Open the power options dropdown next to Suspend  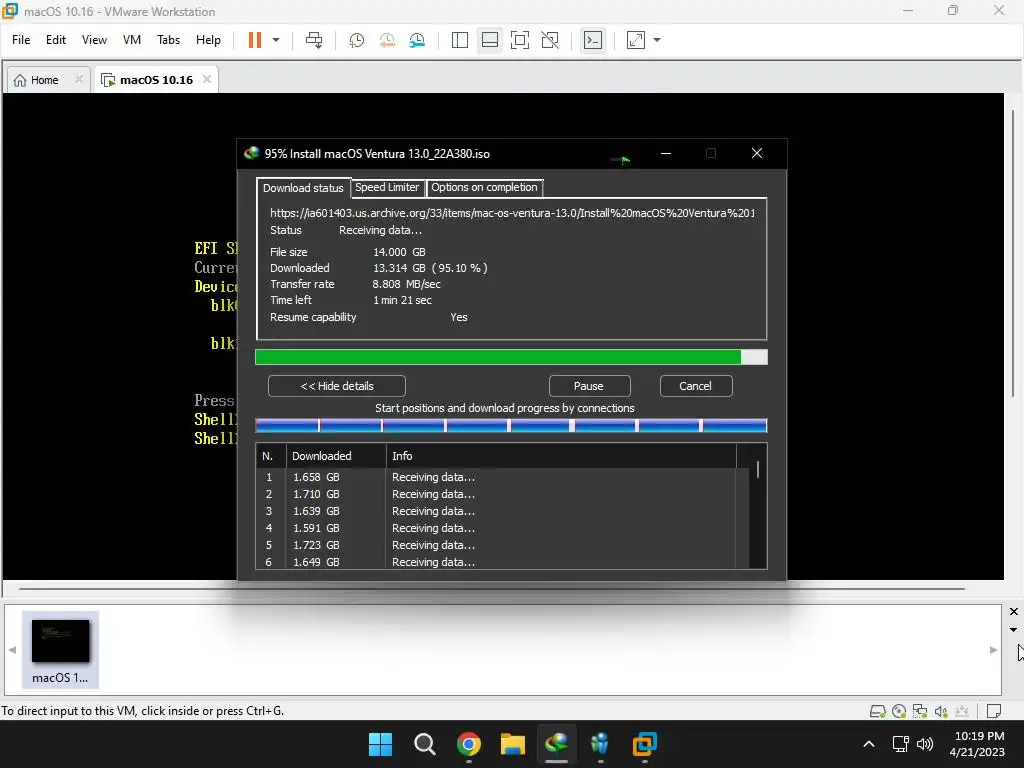(276, 40)
